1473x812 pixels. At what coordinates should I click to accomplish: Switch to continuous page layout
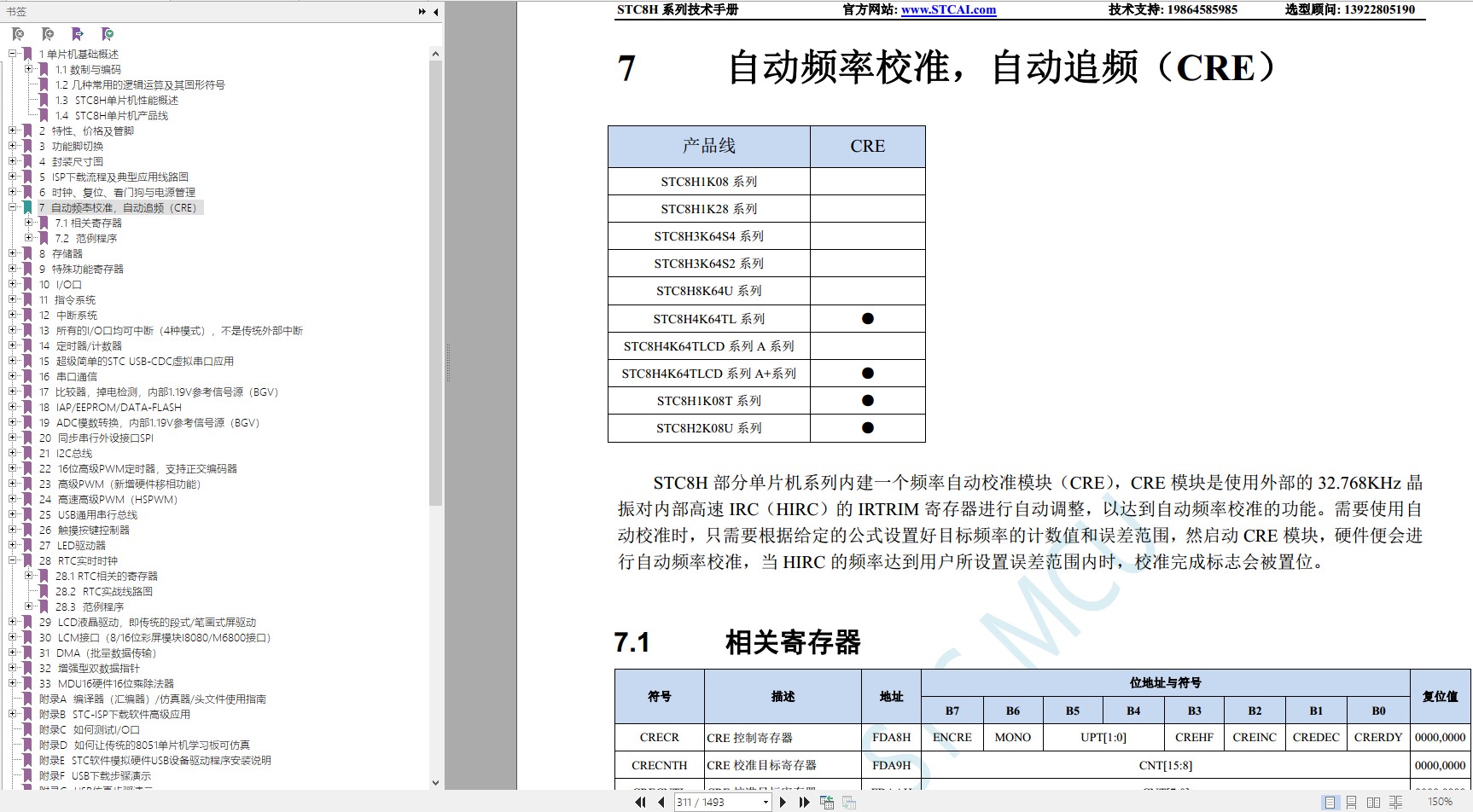1351,802
